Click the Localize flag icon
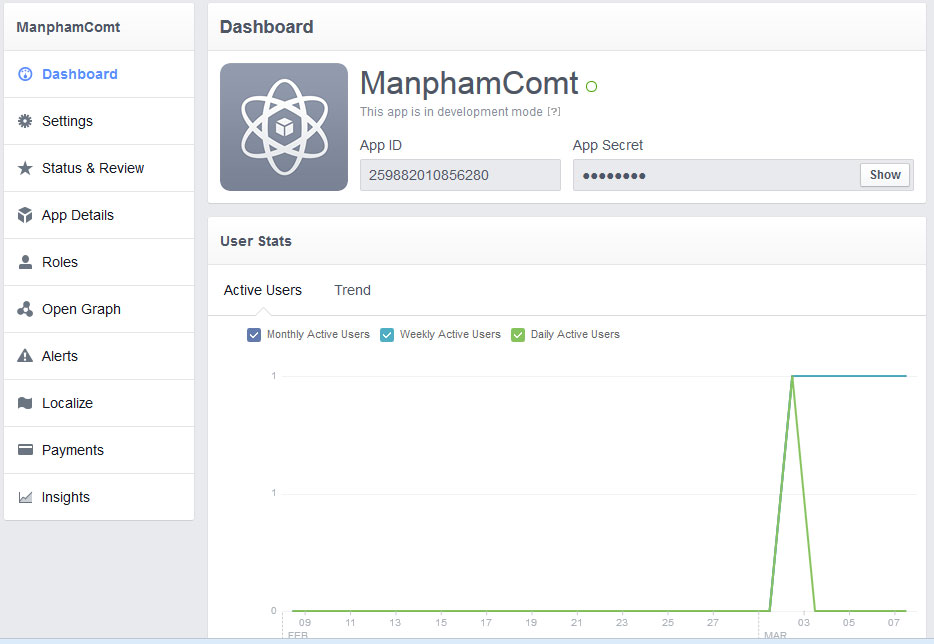Screen dimensions: 934x644 coord(25,403)
